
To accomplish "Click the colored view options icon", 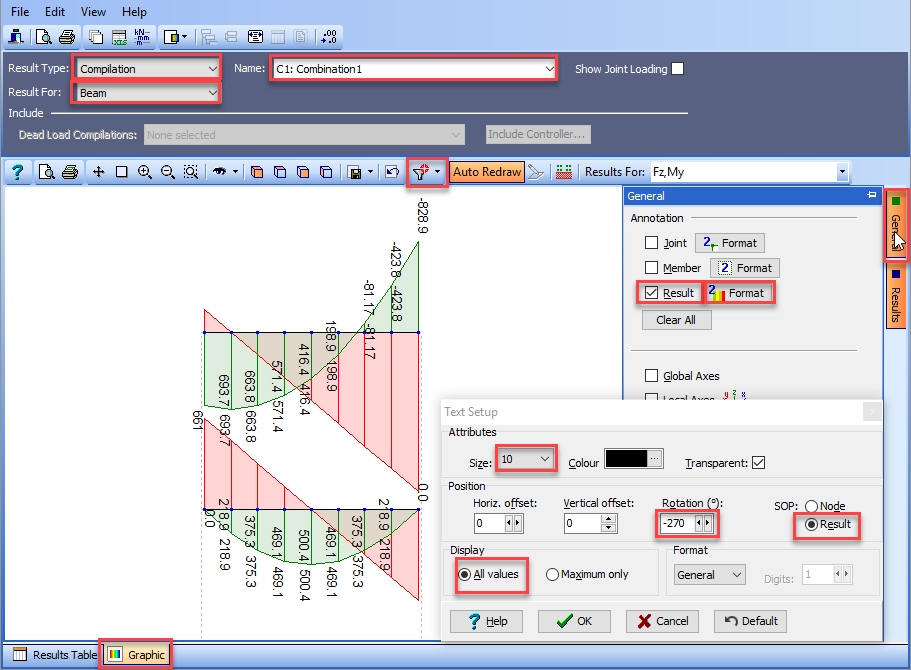I will coord(171,37).
